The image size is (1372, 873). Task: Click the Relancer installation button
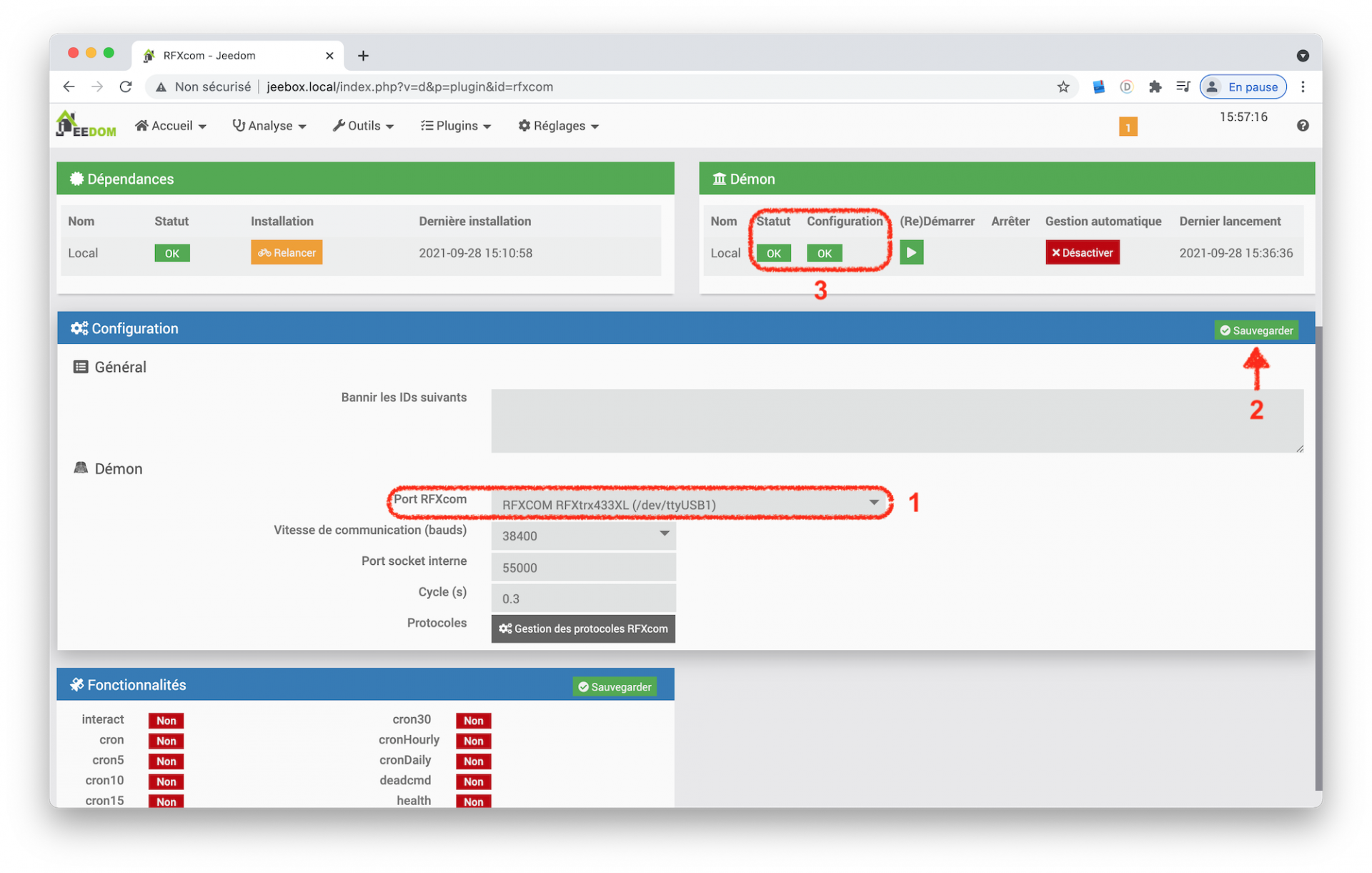coord(286,252)
